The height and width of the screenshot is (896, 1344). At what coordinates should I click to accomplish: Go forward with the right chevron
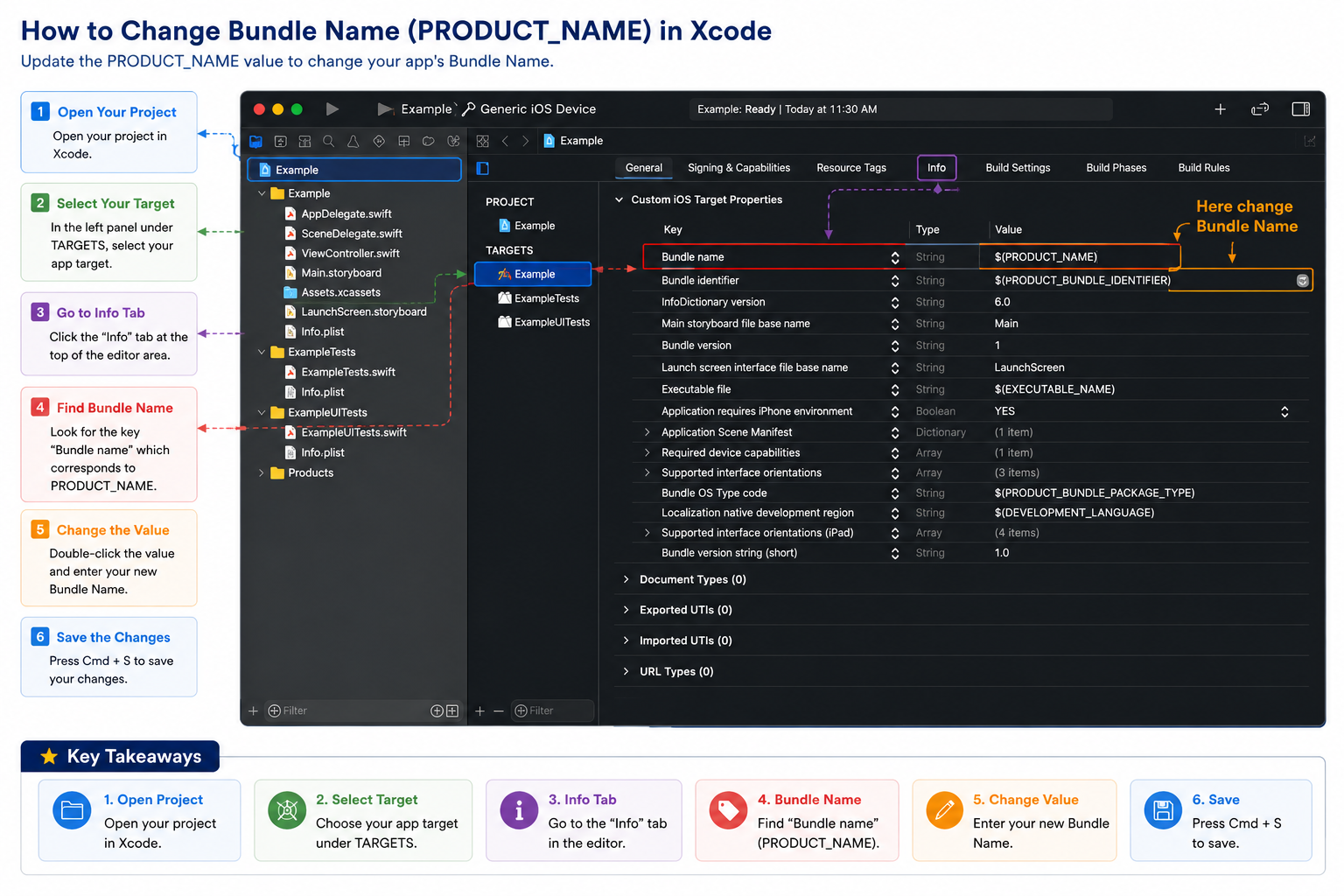525,141
